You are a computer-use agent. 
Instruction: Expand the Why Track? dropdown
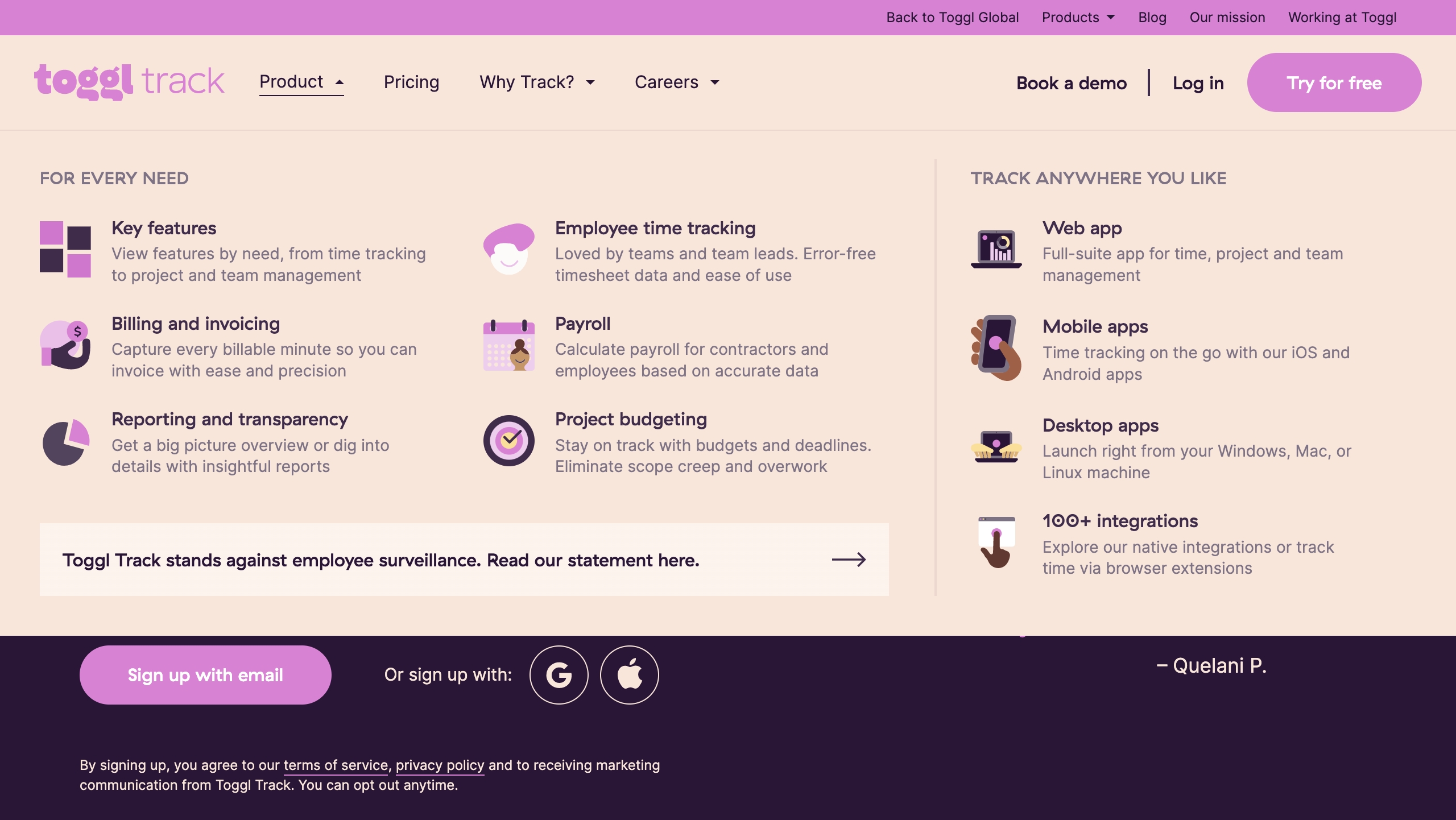tap(537, 82)
